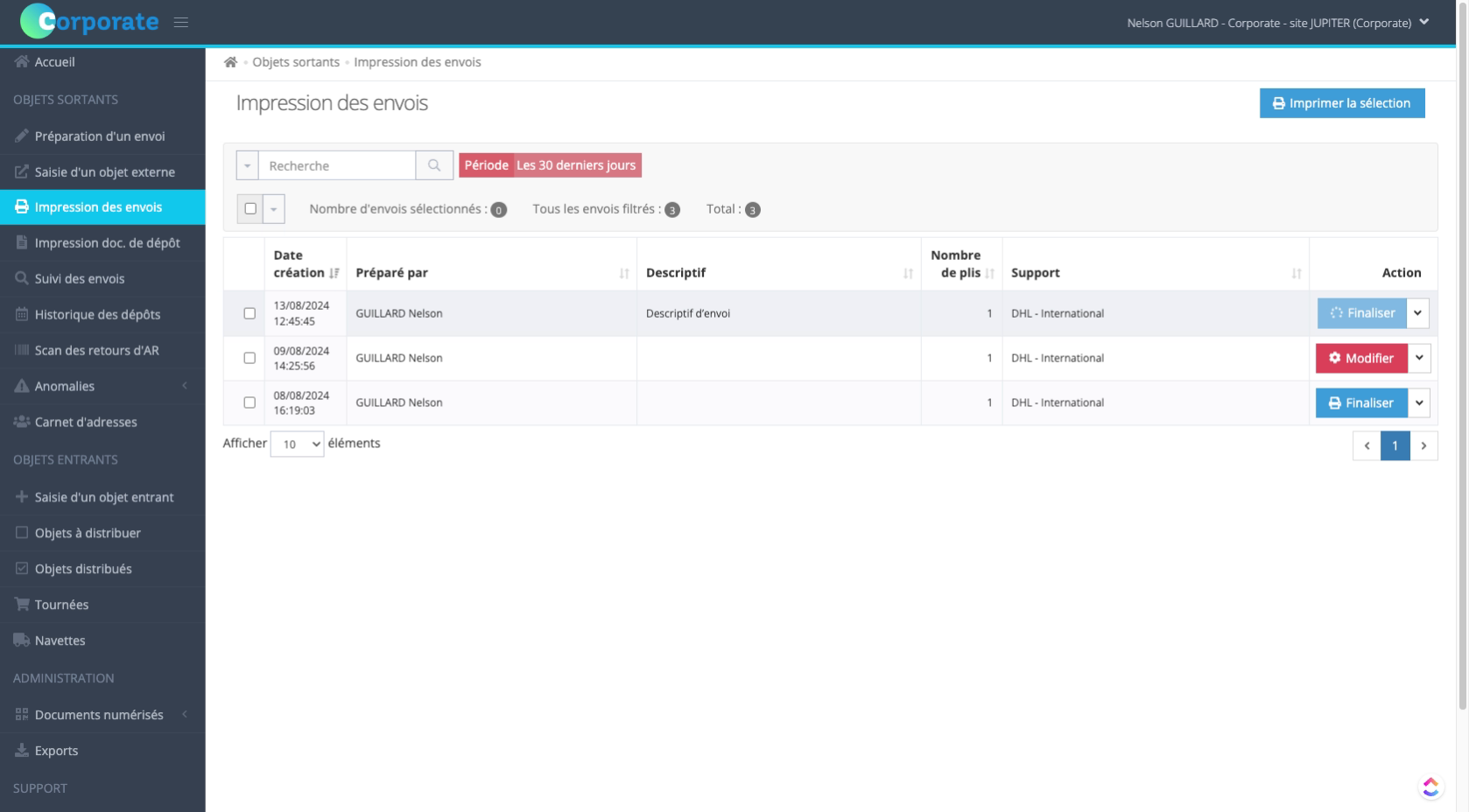Open user account dropdown at top right
Viewport: 1469px width, 812px height.
coord(1278,23)
